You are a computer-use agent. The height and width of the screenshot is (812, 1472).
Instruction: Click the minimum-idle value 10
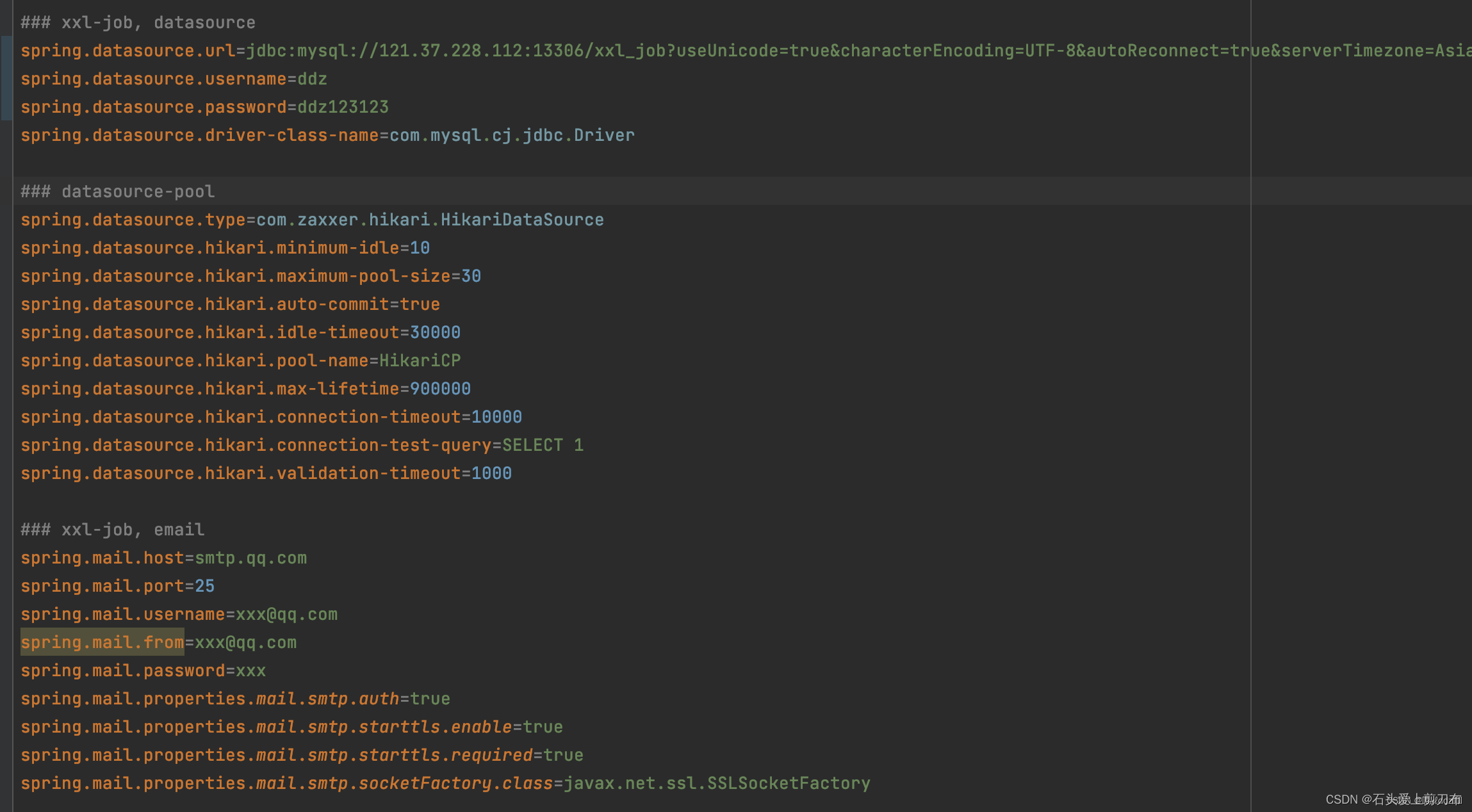[x=420, y=248]
